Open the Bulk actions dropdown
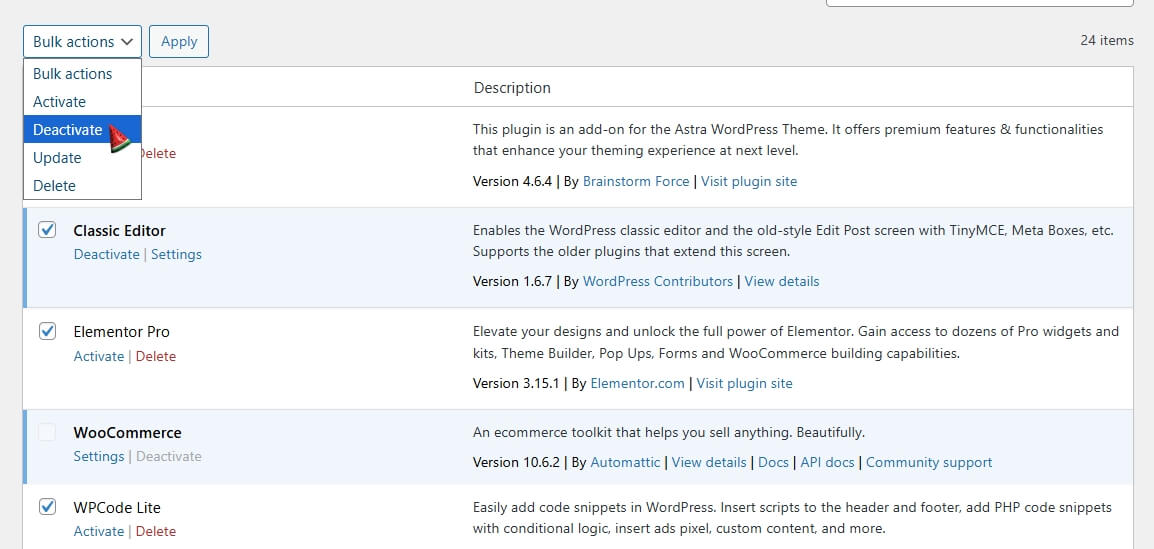1154x549 pixels. pyautogui.click(x=82, y=42)
